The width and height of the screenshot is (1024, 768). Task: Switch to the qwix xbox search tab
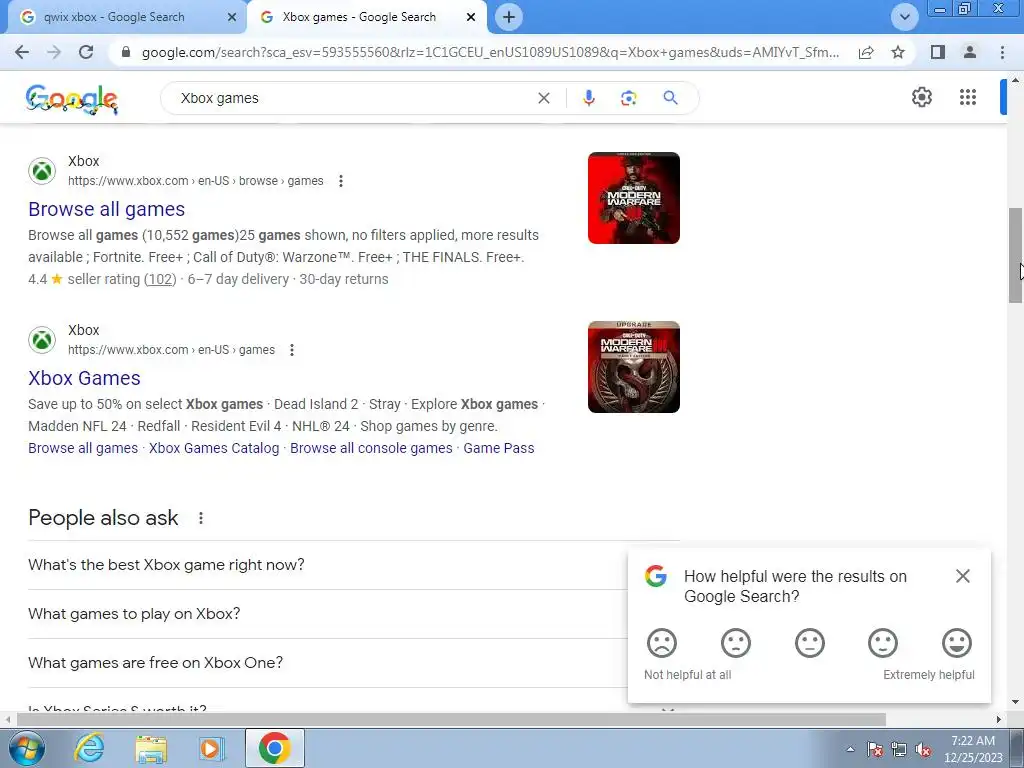114,17
